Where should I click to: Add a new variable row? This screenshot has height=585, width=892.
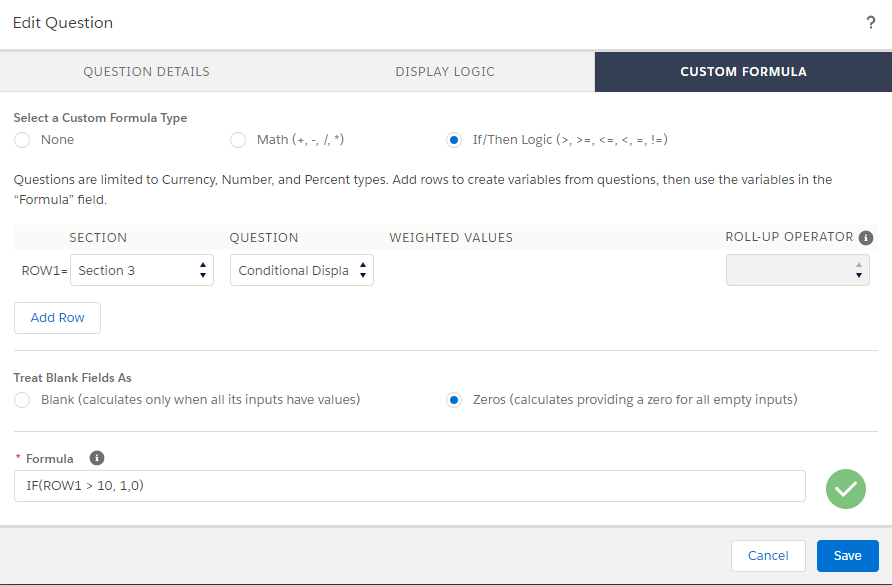[57, 318]
